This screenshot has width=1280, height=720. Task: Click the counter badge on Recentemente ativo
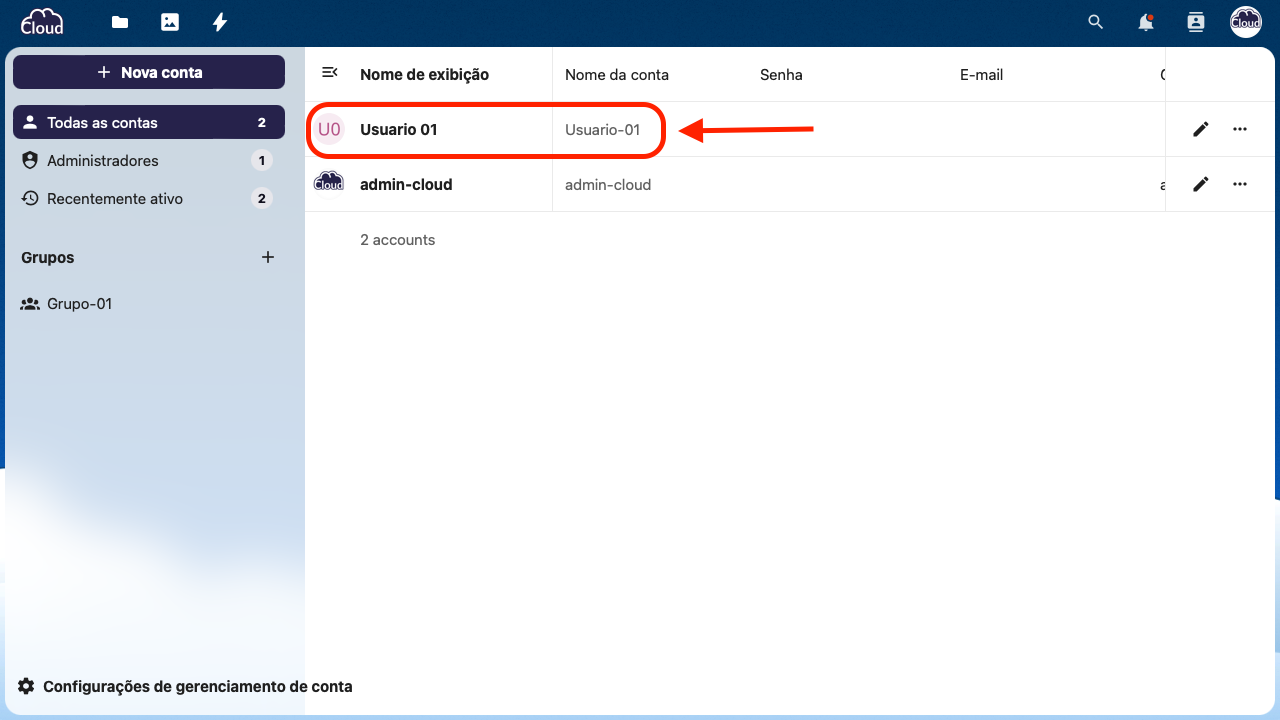pos(262,198)
